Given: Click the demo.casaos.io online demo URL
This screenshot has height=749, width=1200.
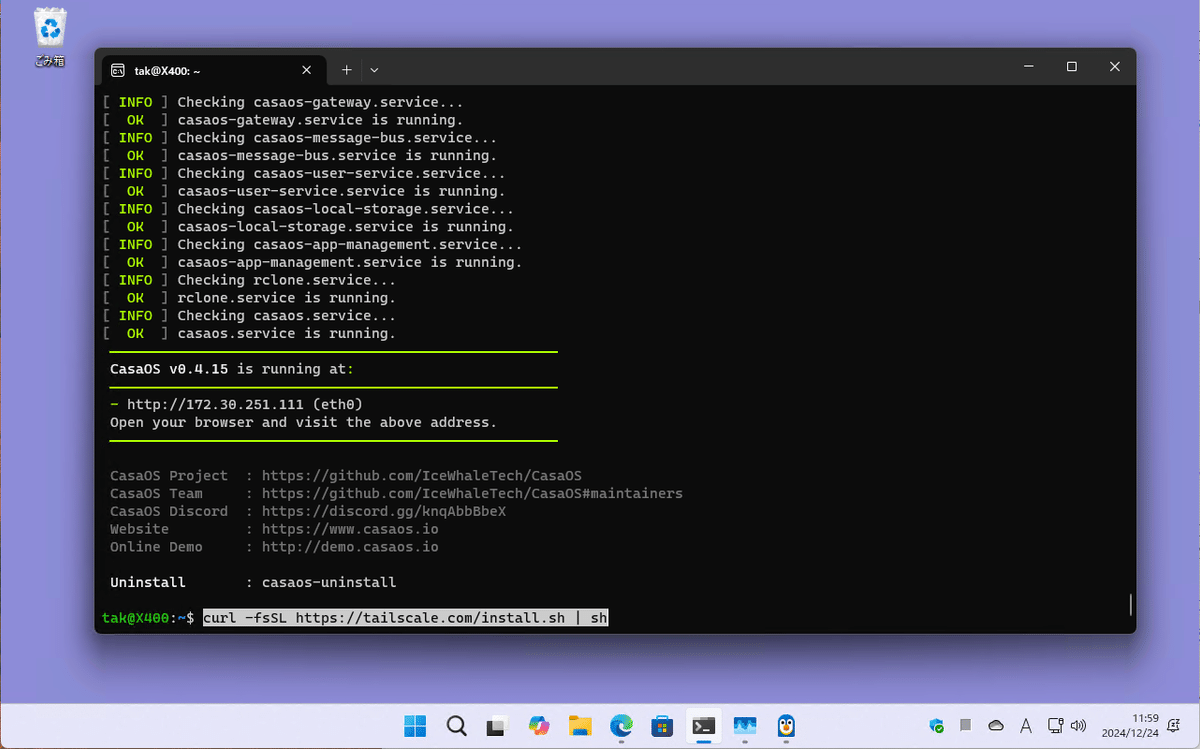Looking at the screenshot, I should pos(350,547).
